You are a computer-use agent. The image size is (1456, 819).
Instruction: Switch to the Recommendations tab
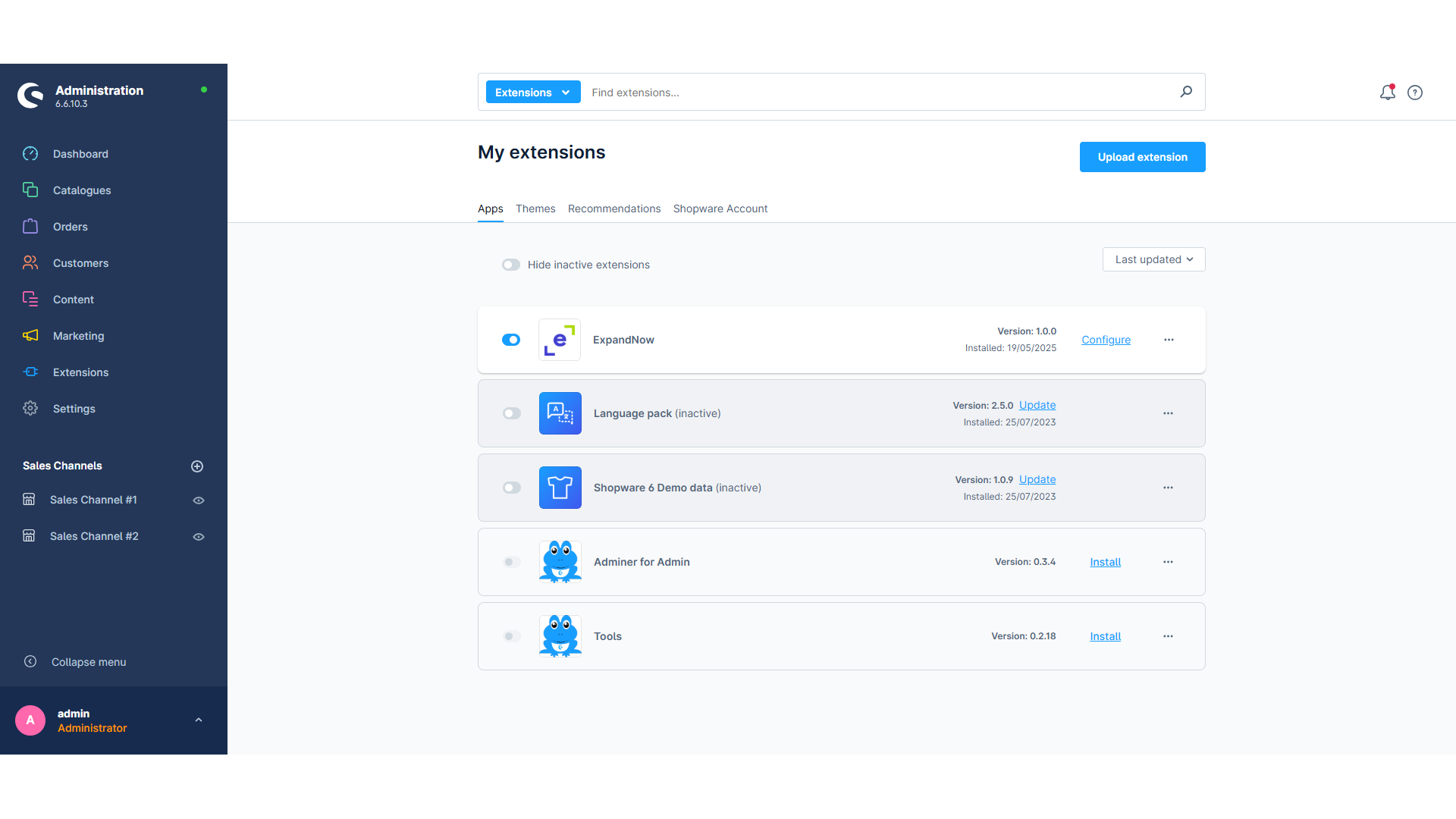point(614,209)
